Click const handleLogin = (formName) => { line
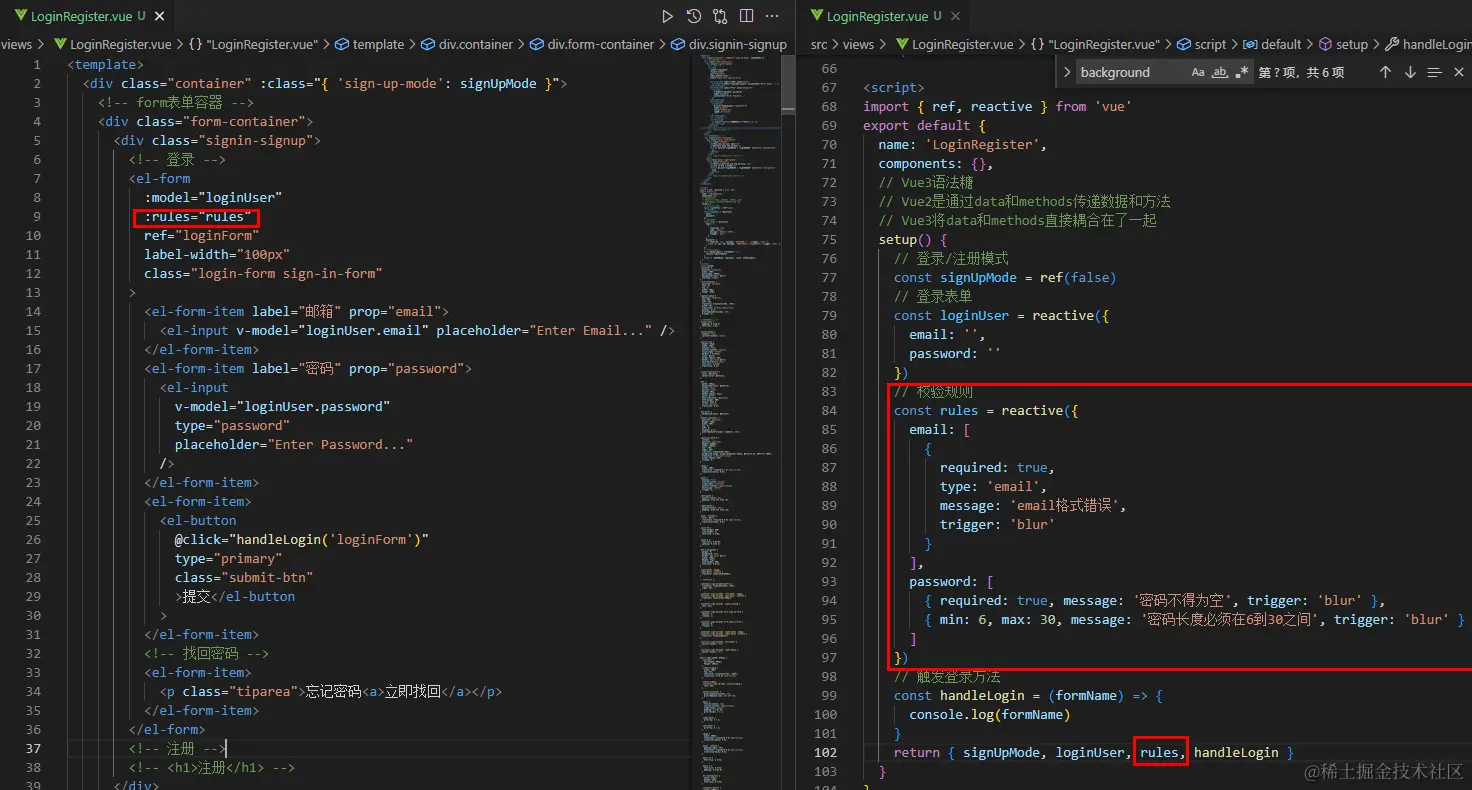This screenshot has height=790, width=1472. point(1028,695)
